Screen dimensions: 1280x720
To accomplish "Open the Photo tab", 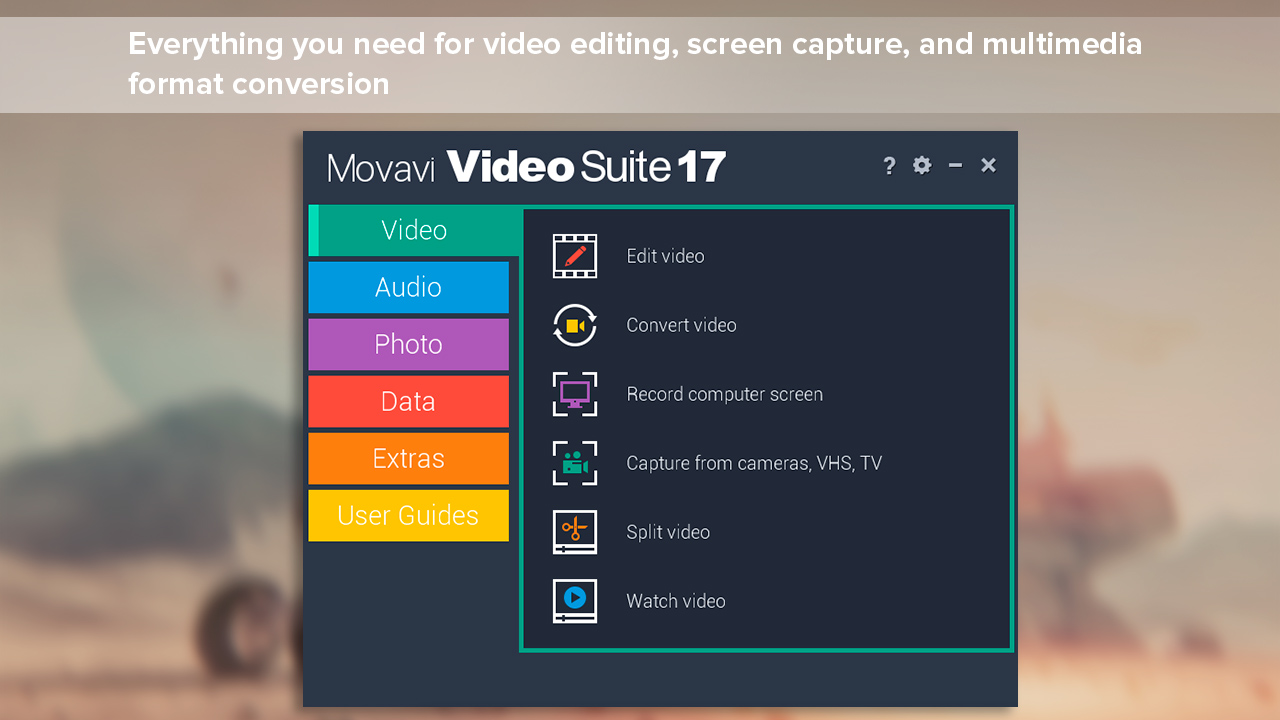I will (x=408, y=344).
